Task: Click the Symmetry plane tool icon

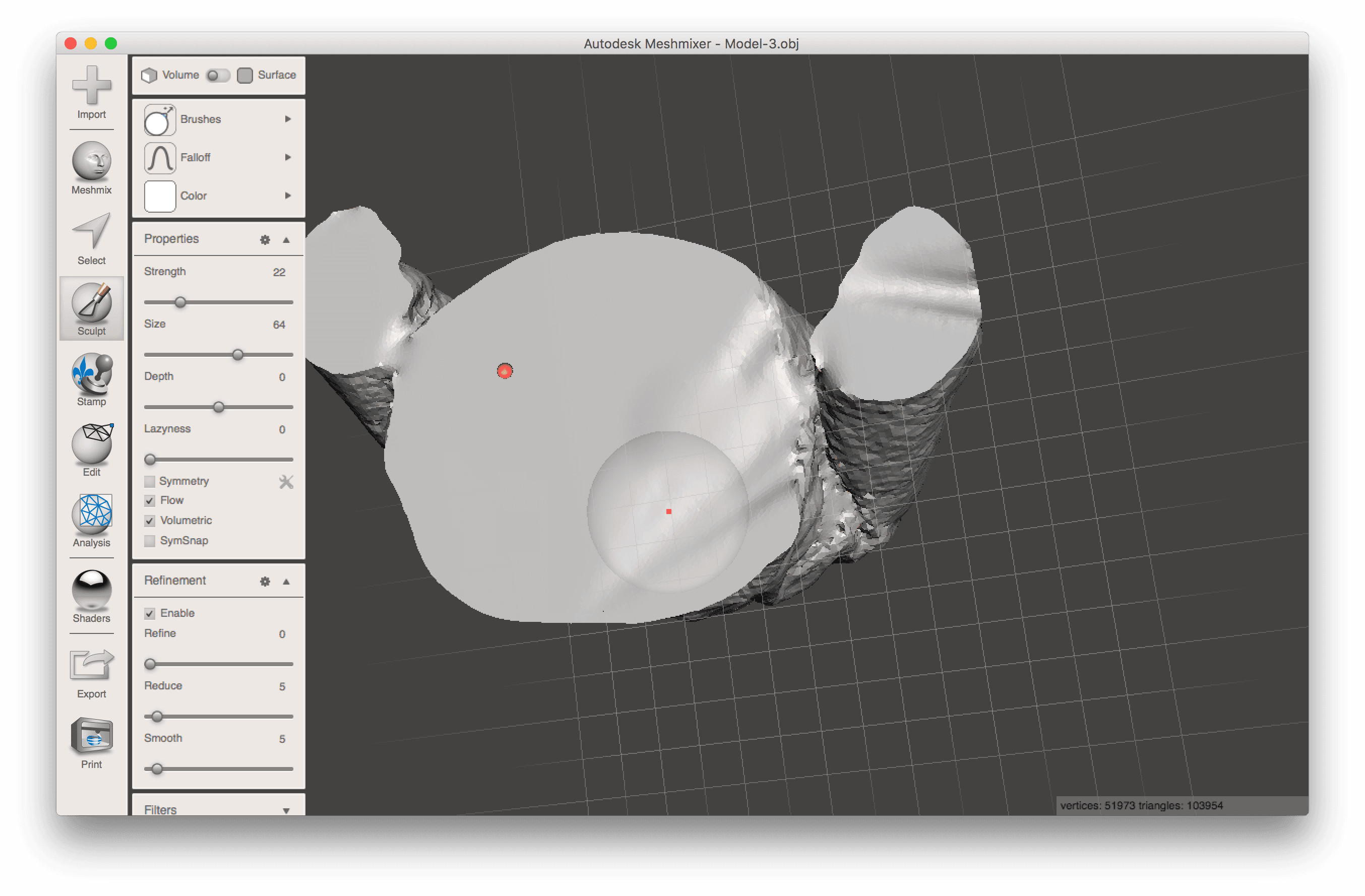Action: (x=286, y=482)
